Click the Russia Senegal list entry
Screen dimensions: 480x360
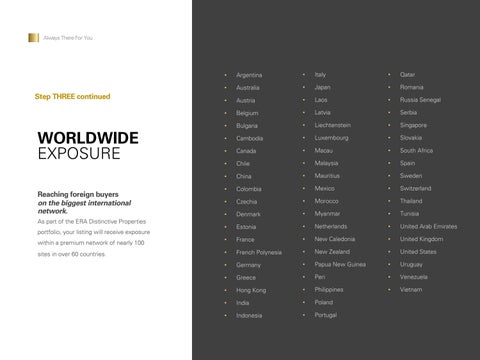coord(420,100)
